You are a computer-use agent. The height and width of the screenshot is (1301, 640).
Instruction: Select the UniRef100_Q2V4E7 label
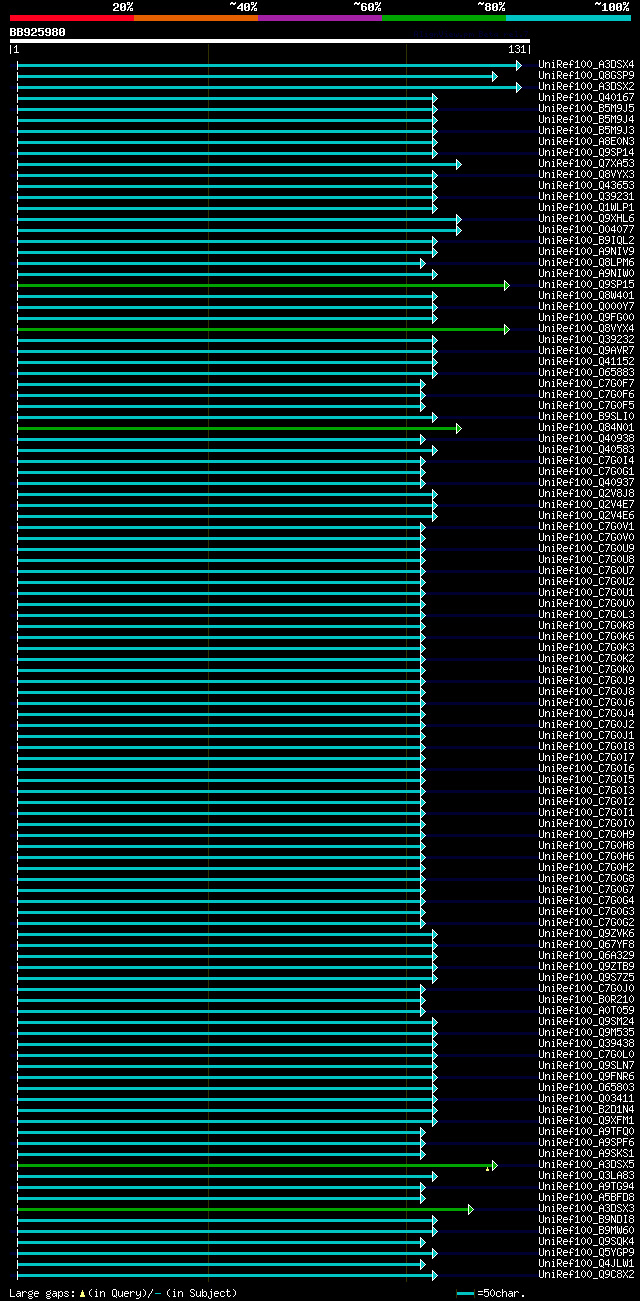[x=586, y=505]
